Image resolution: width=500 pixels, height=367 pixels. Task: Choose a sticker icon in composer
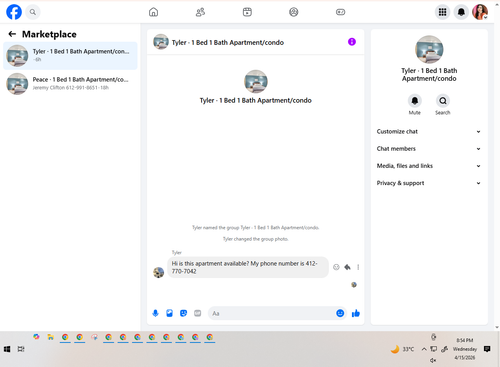coord(183,313)
